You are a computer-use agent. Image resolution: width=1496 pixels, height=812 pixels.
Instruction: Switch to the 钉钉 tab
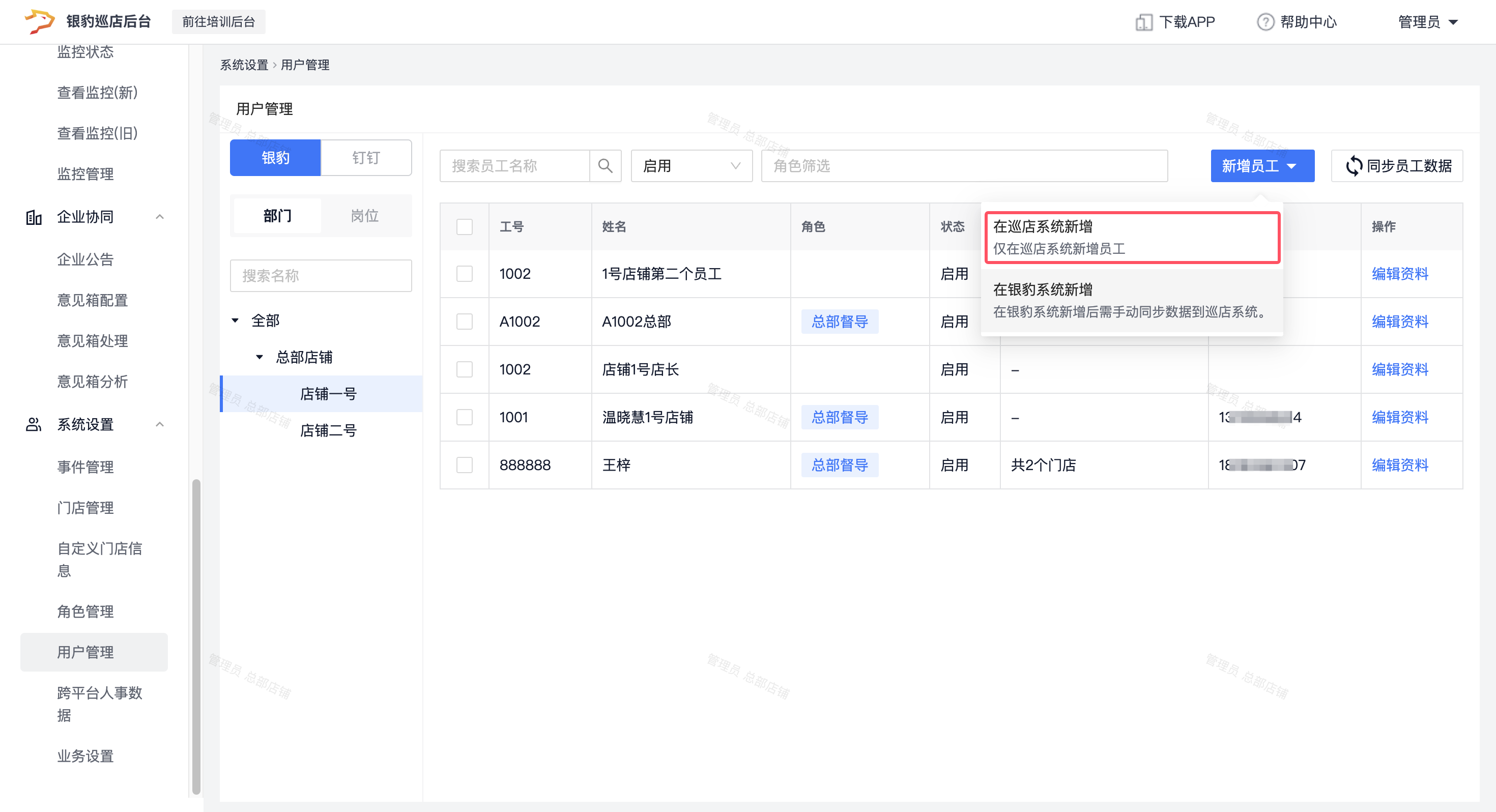click(366, 158)
